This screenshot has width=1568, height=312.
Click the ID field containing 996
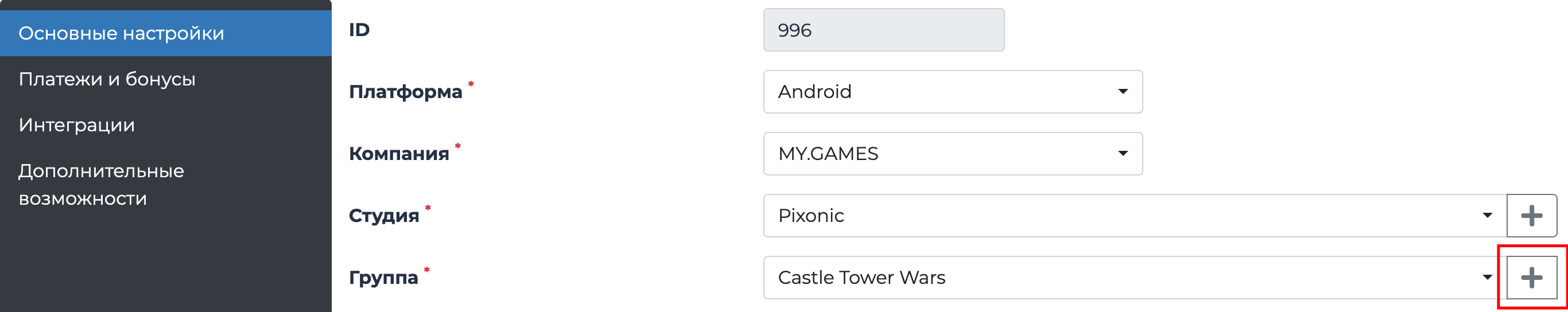[x=883, y=30]
